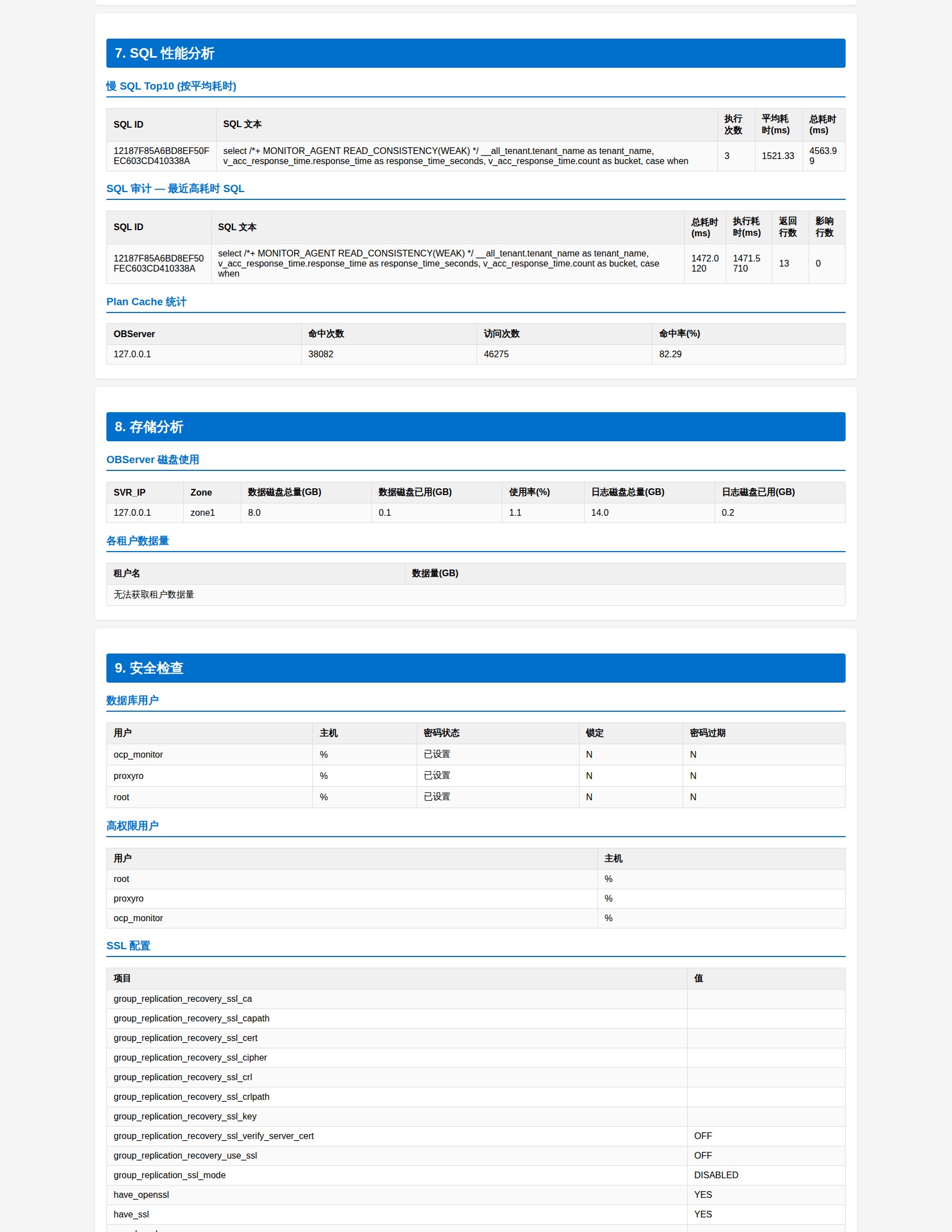The width and height of the screenshot is (952, 1232).
Task: Select the "group_replication_ssl_mode" row label
Action: [169, 1175]
